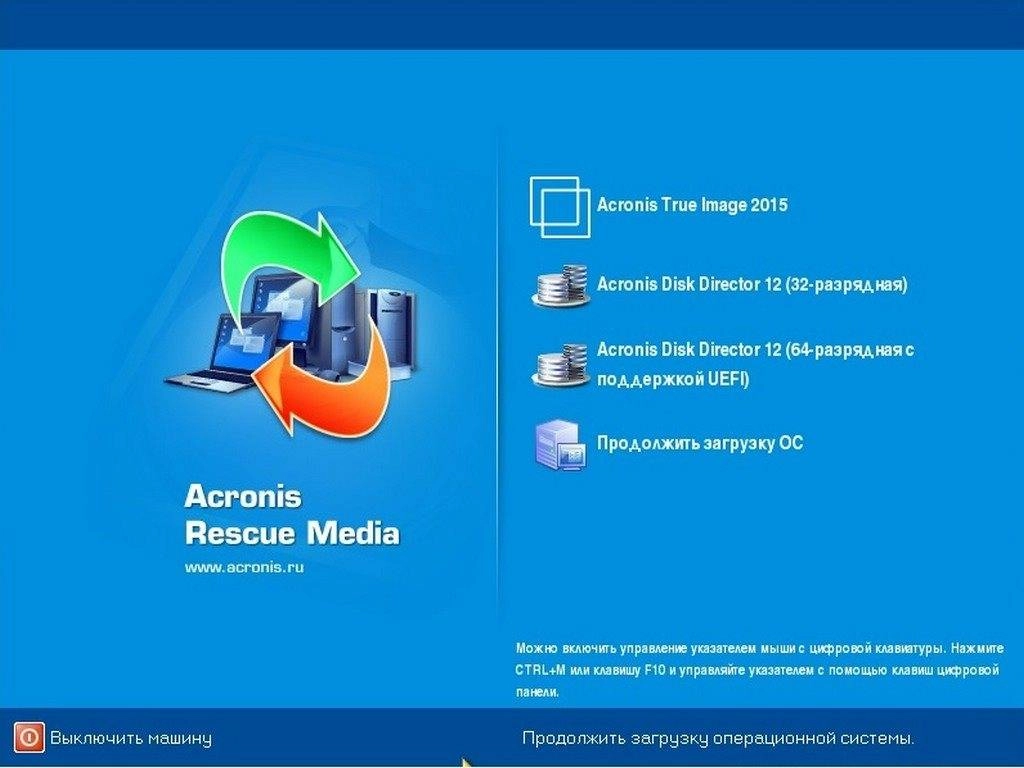Screen dimensions: 1024x768
Task: Click the CTRL+M mouse control hint text
Action: pos(759,670)
